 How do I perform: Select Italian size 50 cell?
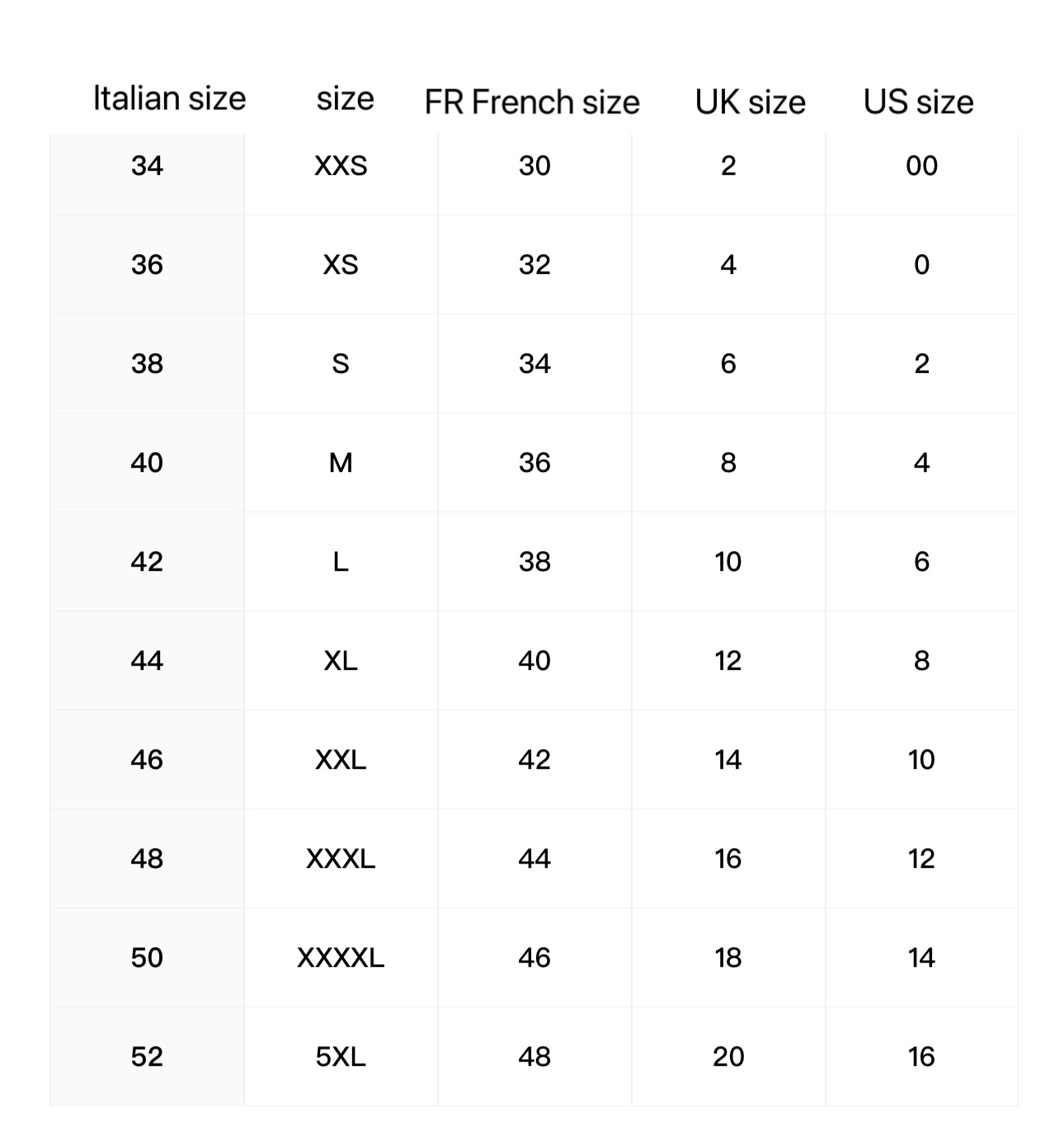point(147,958)
